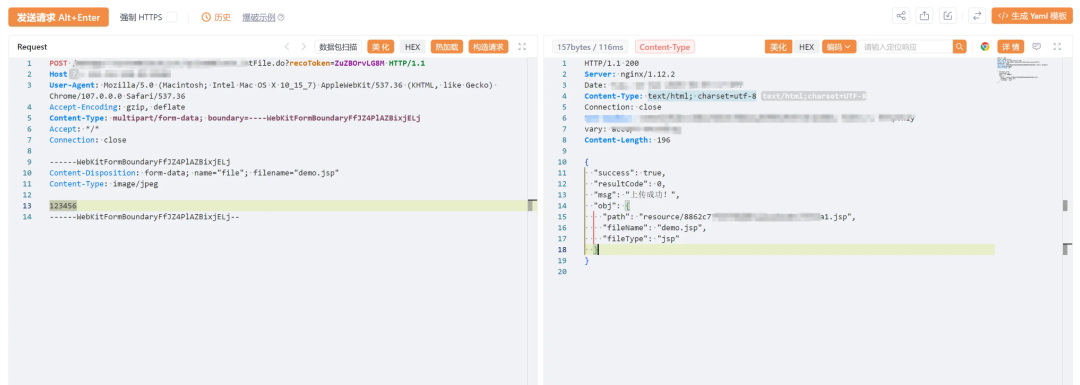Click the 数据包扫描 button
Screen dimensions: 1080x385
coord(339,47)
